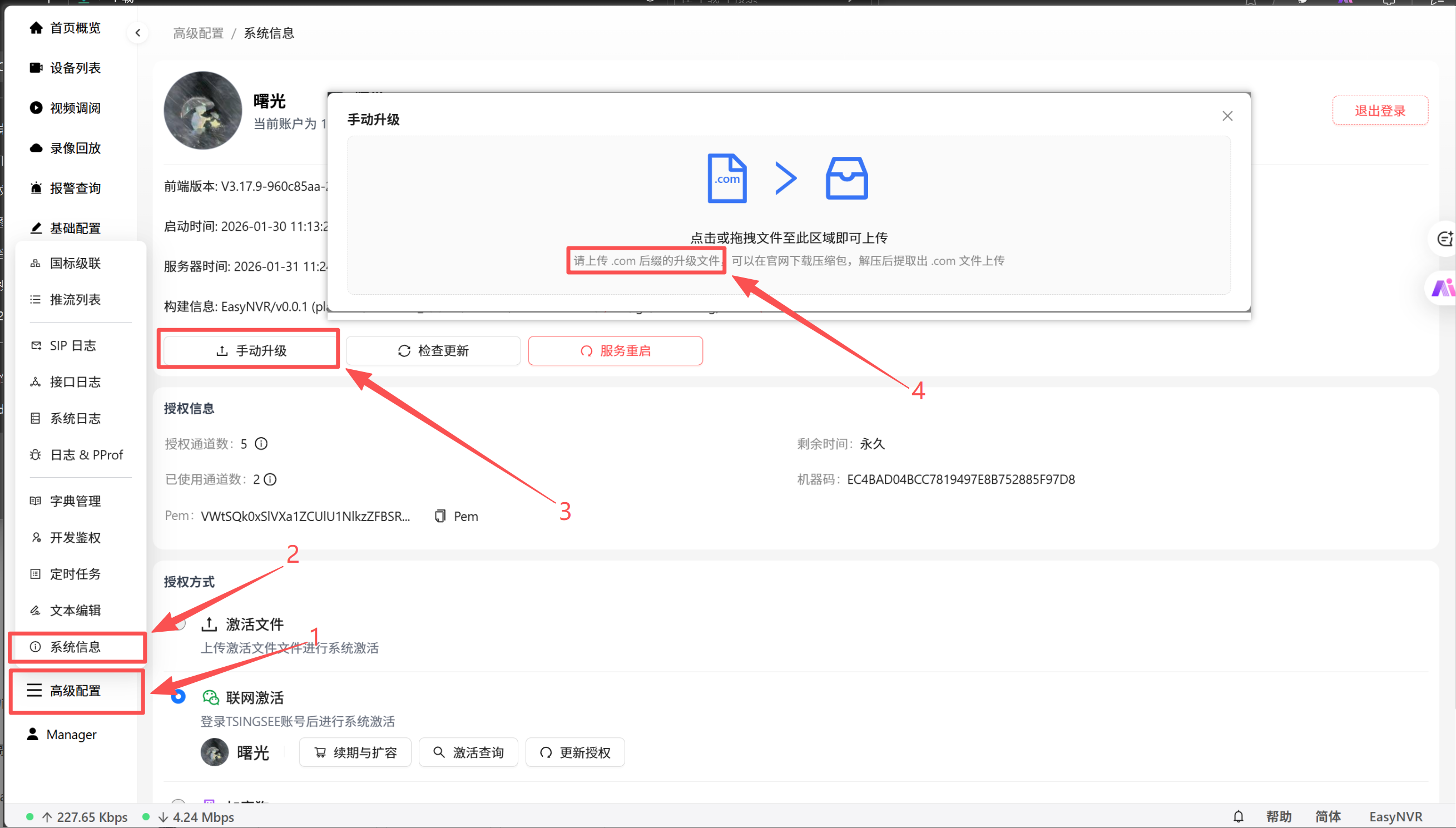Open 国标级联 menu item
Viewport: 1456px width, 828px height.
click(75, 263)
